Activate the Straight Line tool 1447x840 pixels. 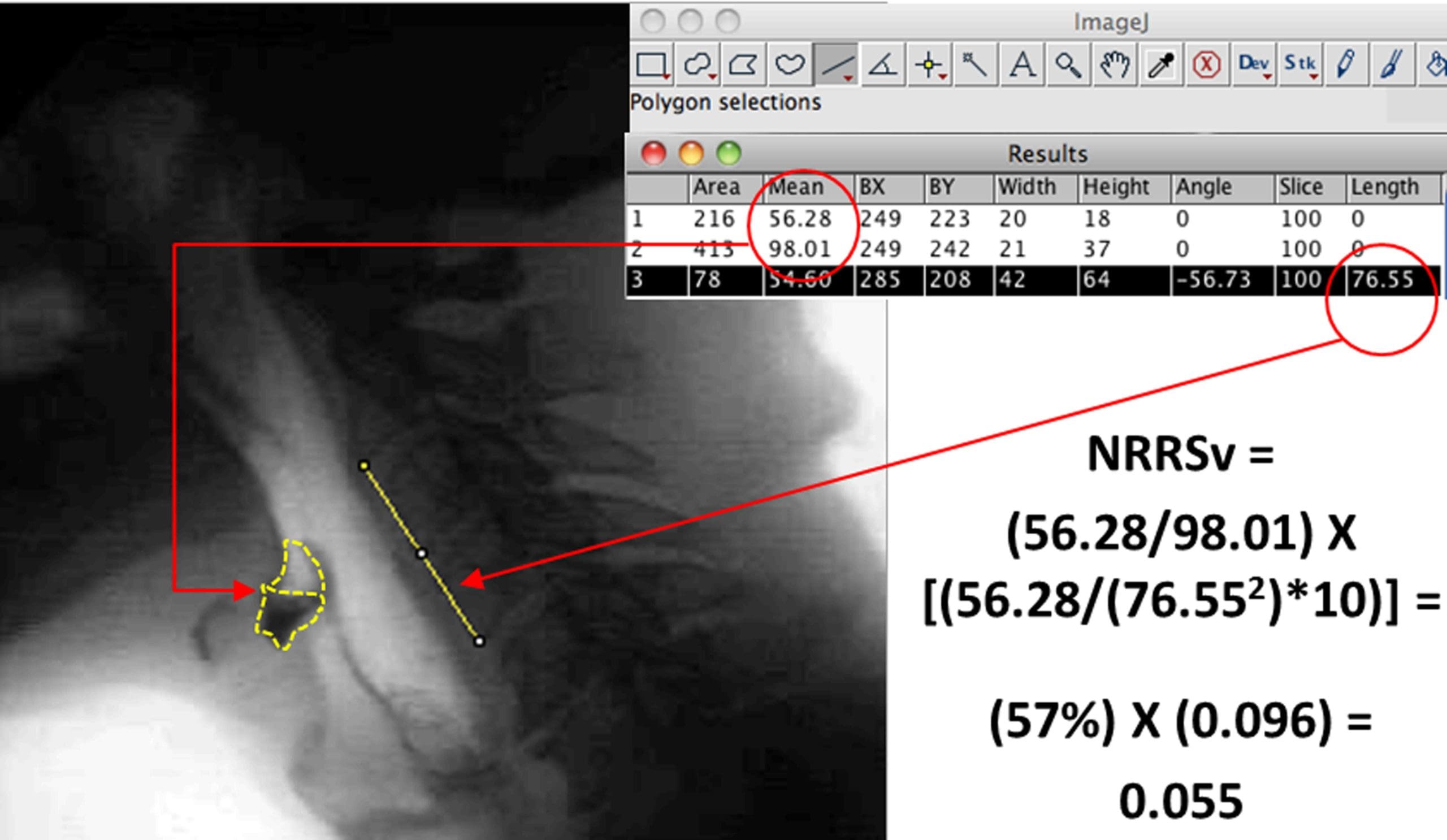click(x=836, y=64)
